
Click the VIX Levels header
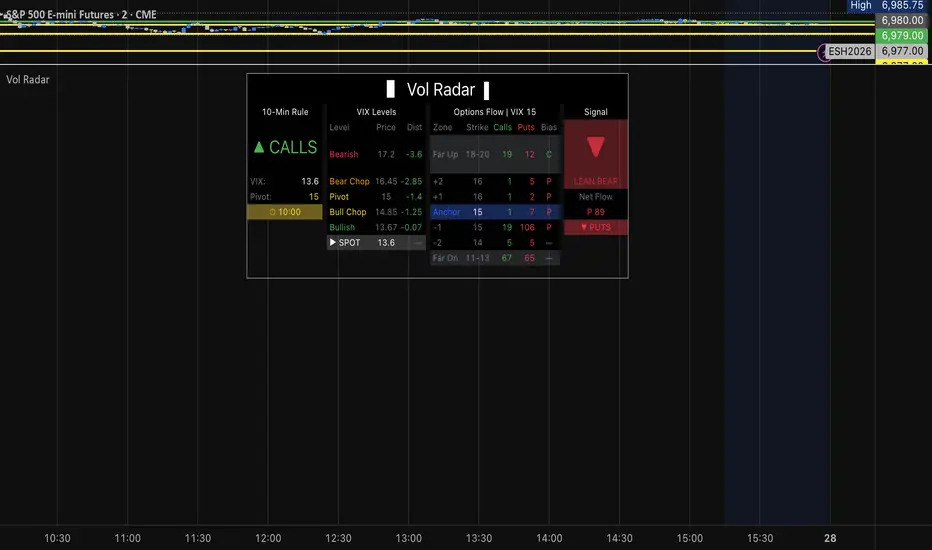[376, 112]
